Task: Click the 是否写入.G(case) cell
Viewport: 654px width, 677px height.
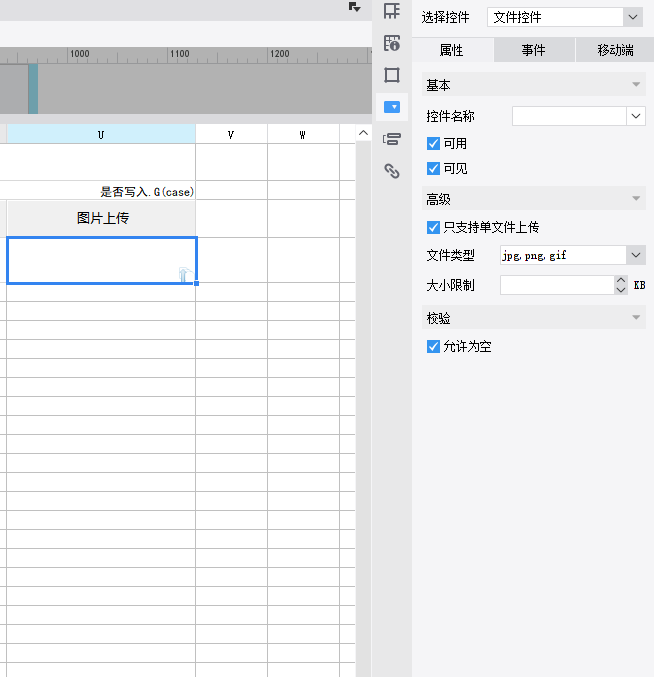Action: coord(147,191)
